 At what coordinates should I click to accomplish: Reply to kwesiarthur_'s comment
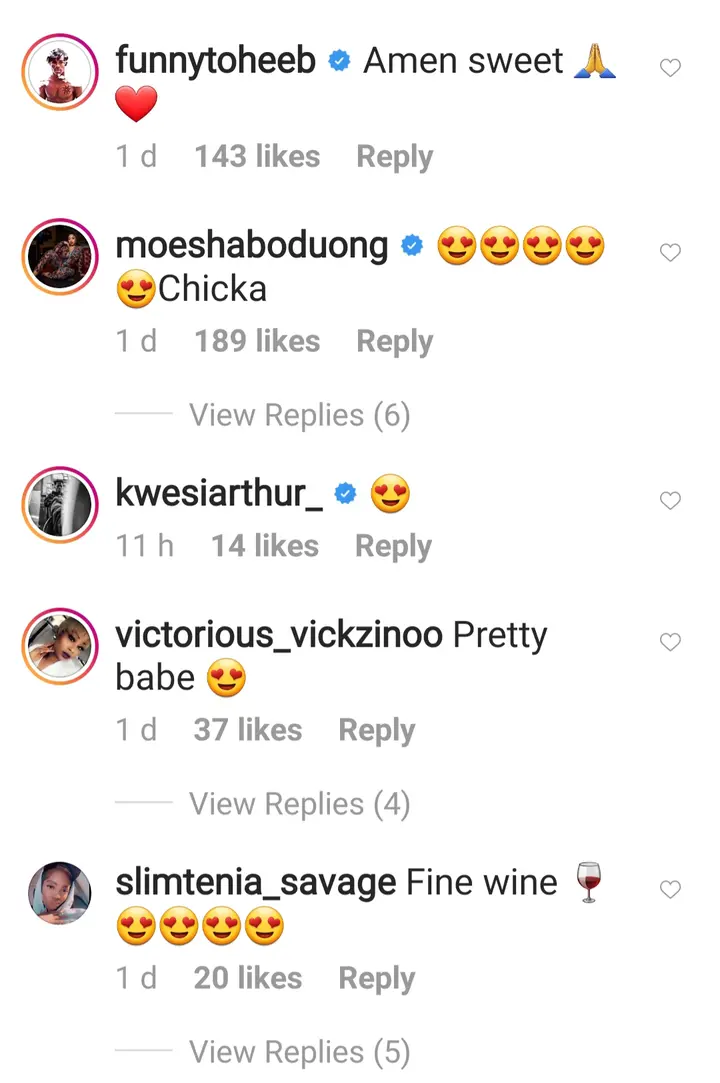coord(393,546)
